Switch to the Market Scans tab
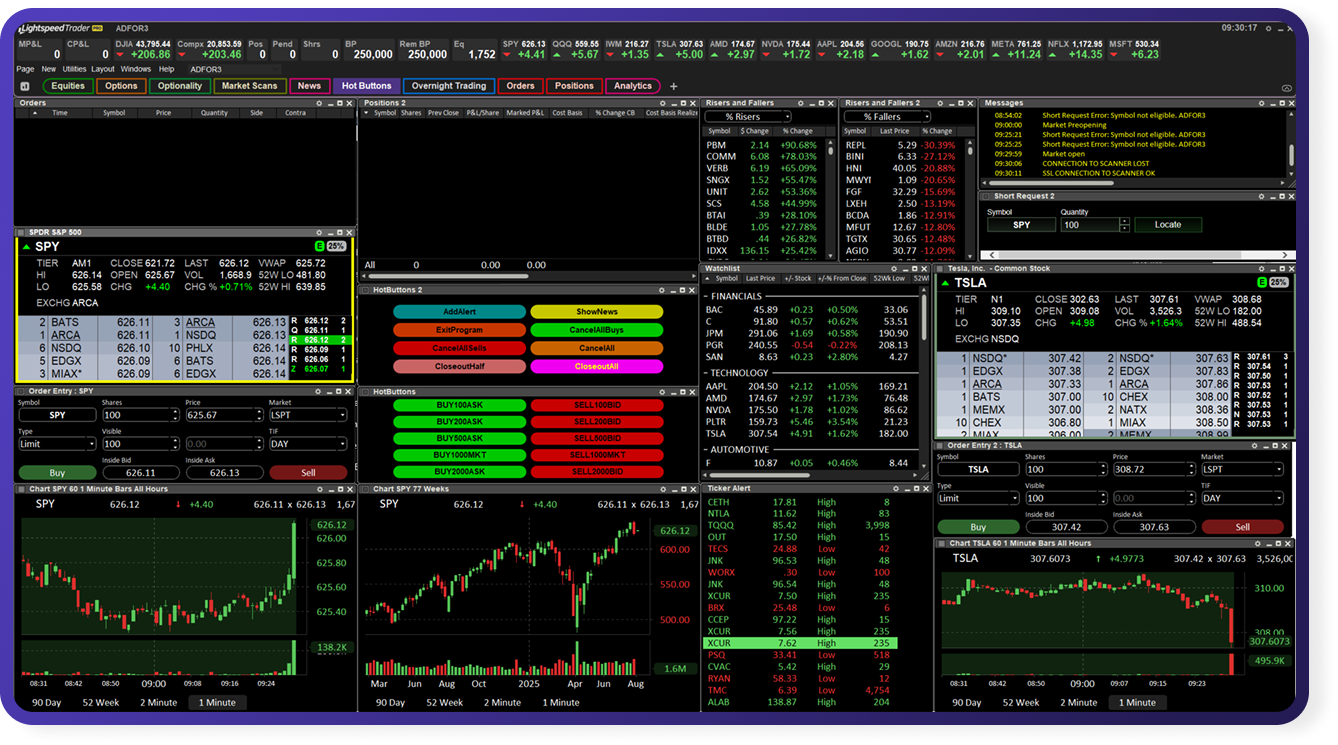Viewport: 1338px width, 745px height. tap(250, 86)
